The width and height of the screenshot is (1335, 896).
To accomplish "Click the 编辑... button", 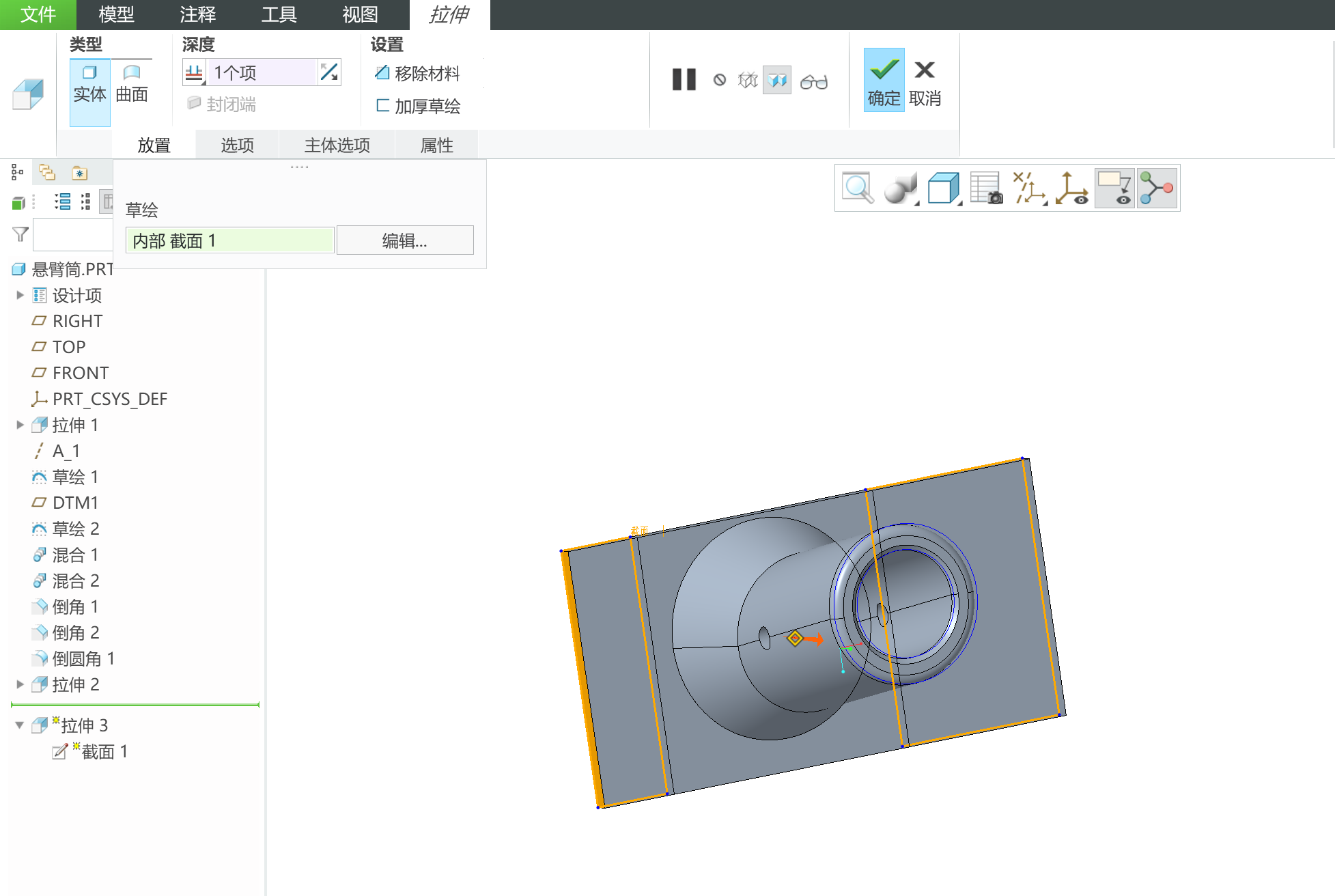I will [x=404, y=240].
